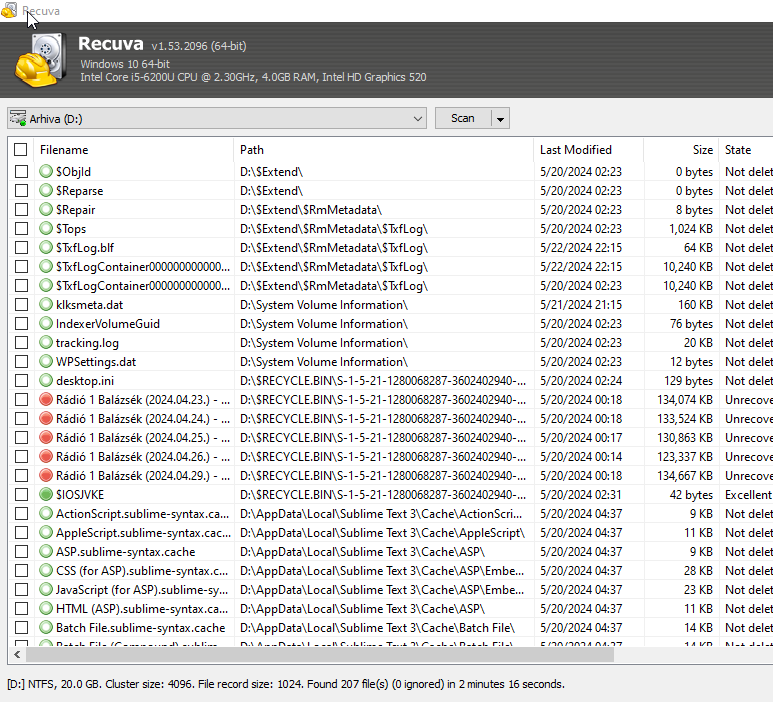Sort by the State column header
773x702 pixels.
tap(746, 149)
